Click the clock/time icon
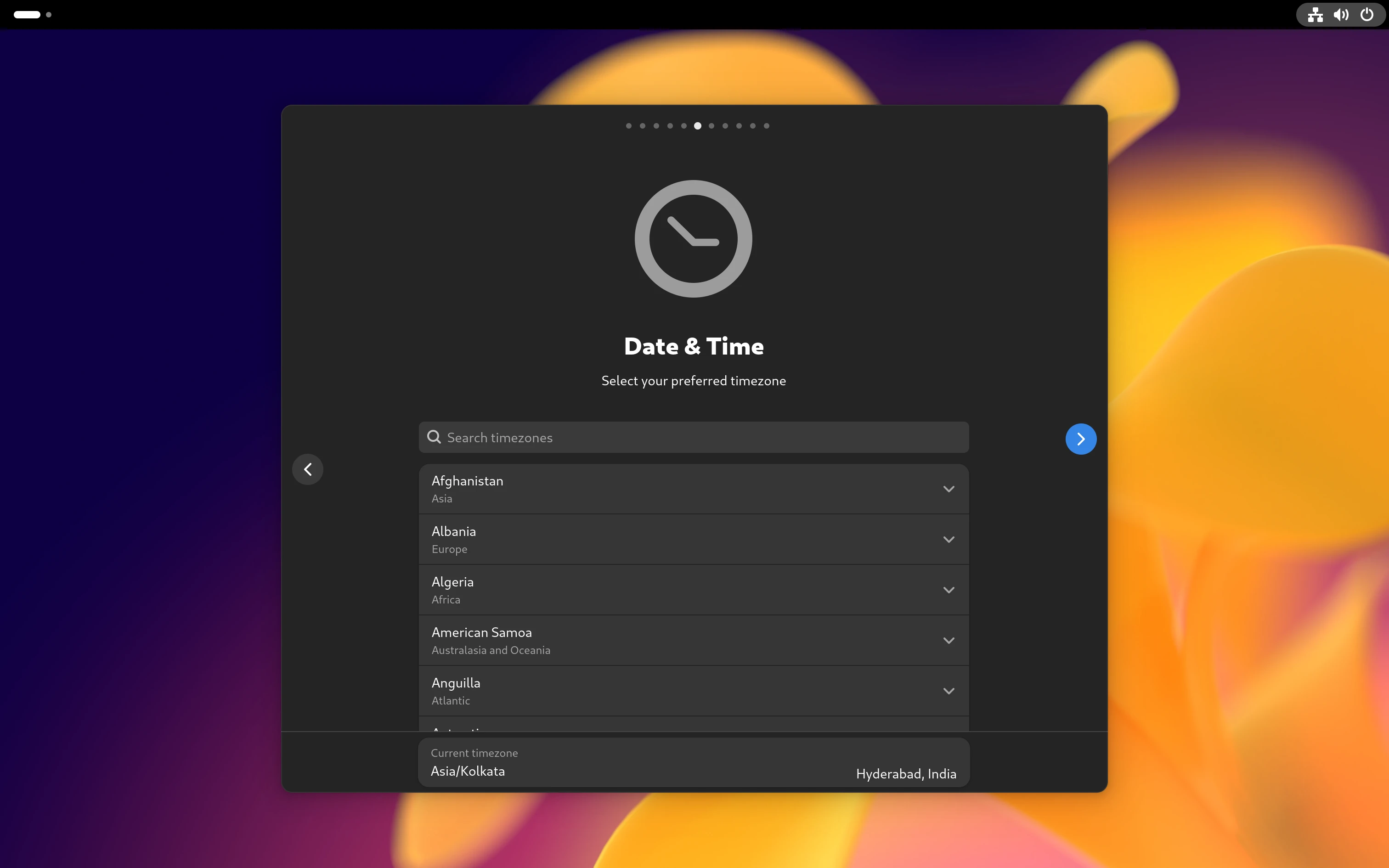 [x=694, y=238]
